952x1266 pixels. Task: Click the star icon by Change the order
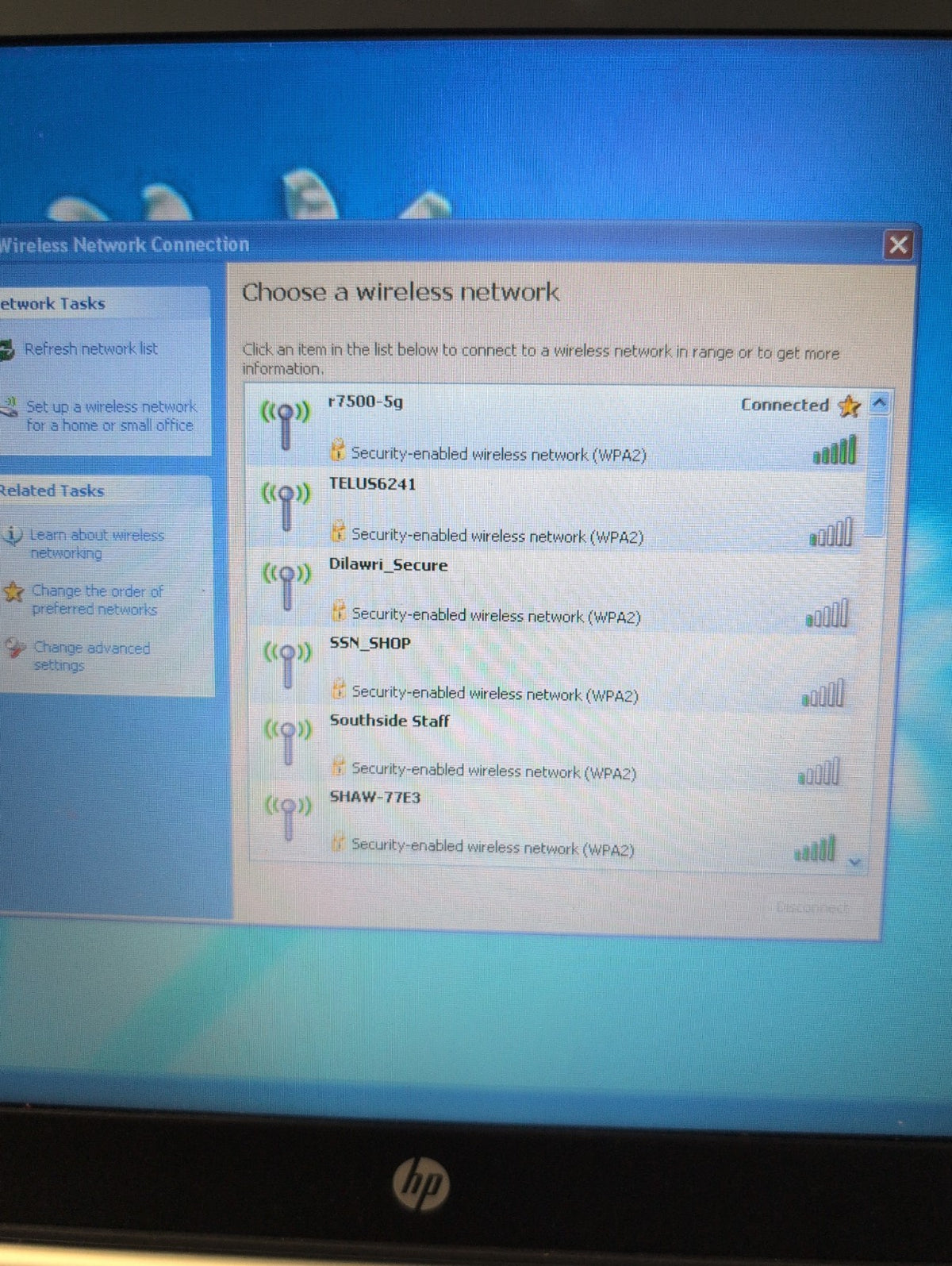pos(13,591)
